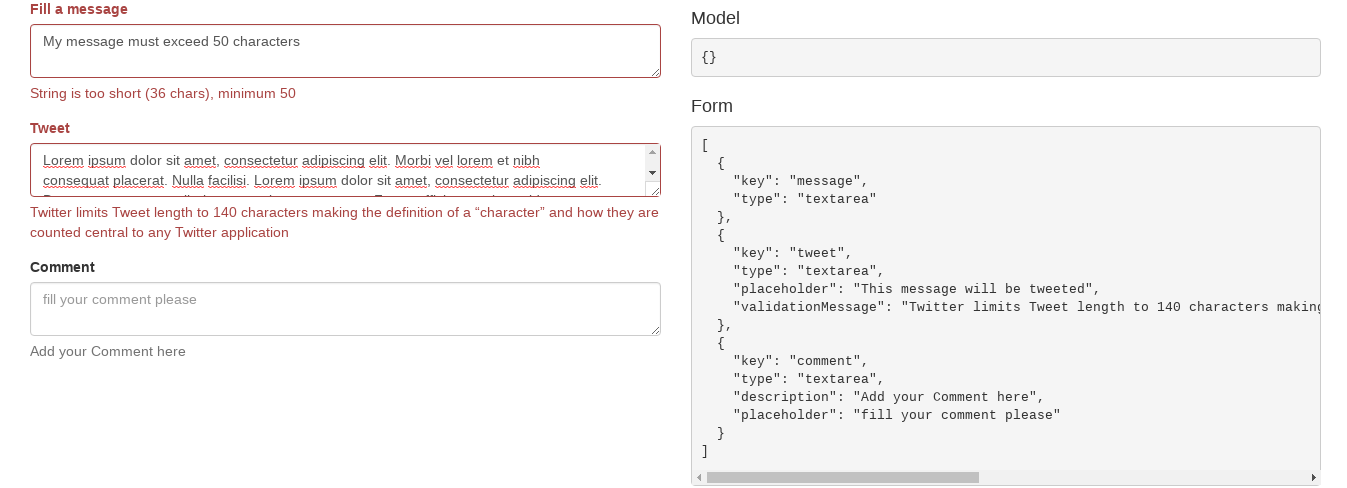Click '"description": "Add your Comment here"' line
The image size is (1347, 488).
[889, 397]
